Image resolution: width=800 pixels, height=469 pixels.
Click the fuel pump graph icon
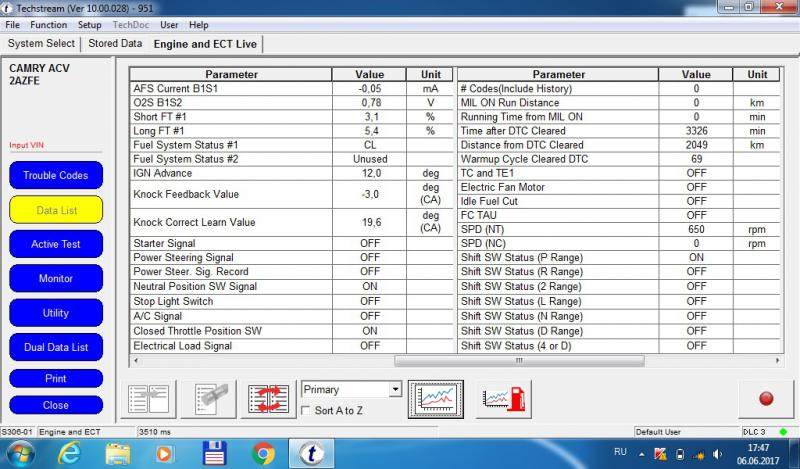[504, 398]
